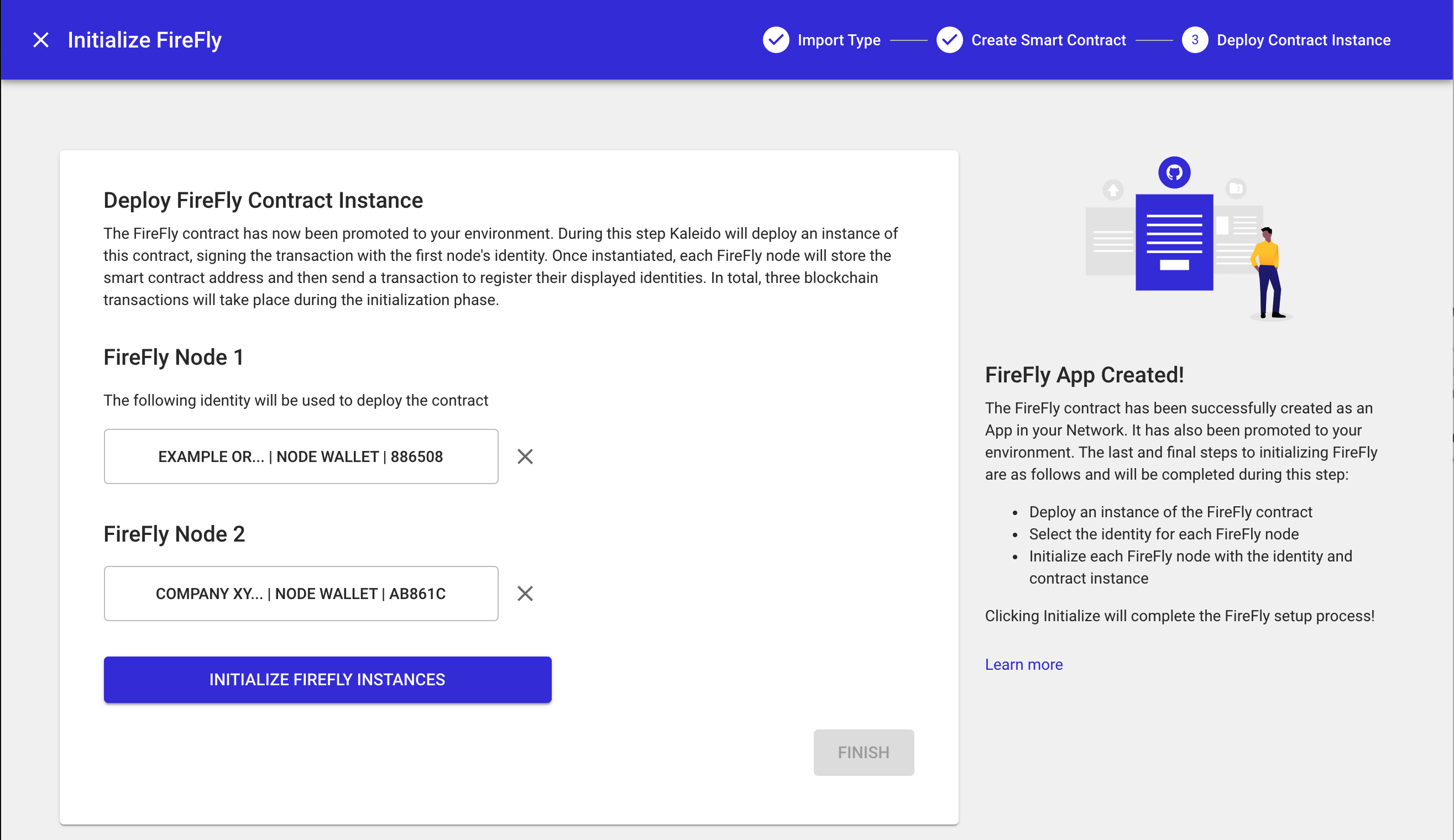
Task: Click the blue document illustration
Action: tap(1174, 242)
